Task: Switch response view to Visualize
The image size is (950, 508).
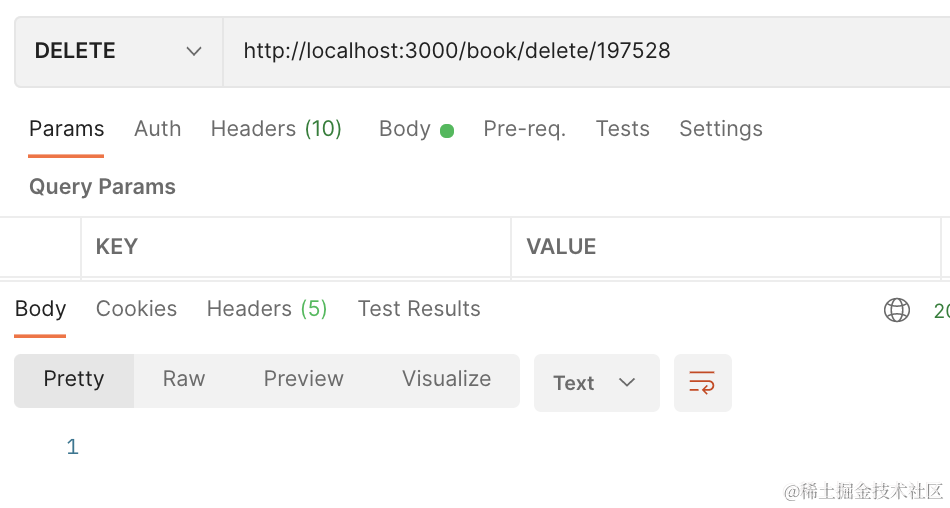Action: (447, 379)
